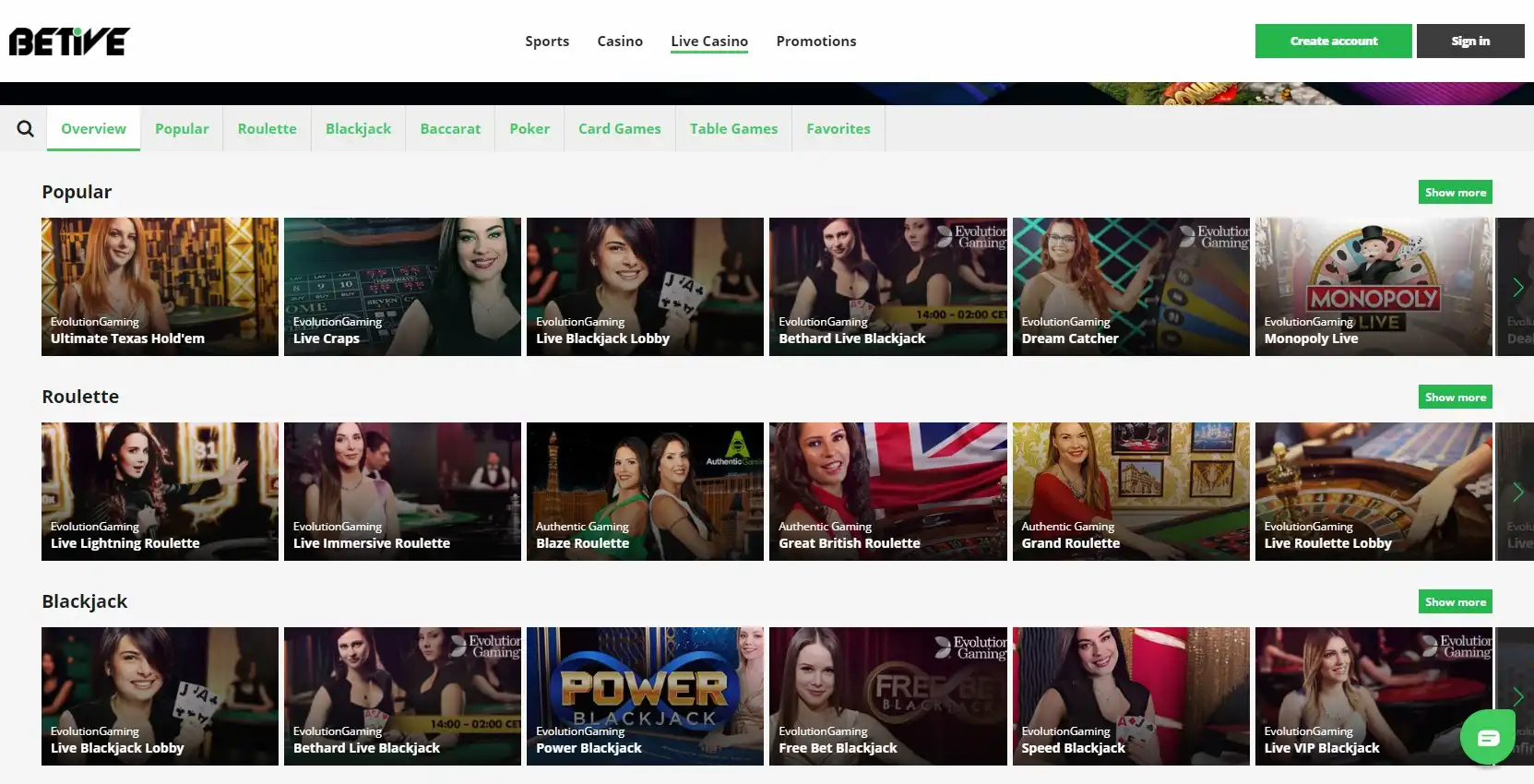This screenshot has width=1534, height=784.
Task: Switch to the Roulette tab
Action: pyautogui.click(x=267, y=129)
